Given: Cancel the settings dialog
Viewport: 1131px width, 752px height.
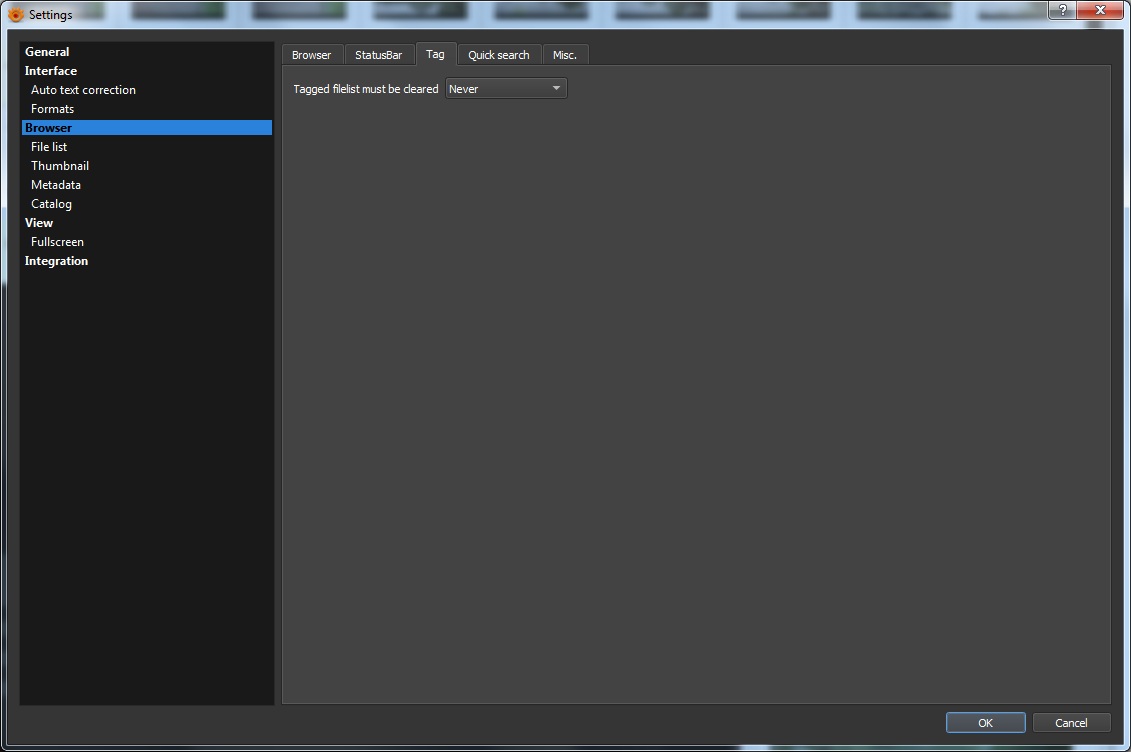Looking at the screenshot, I should click(1071, 722).
